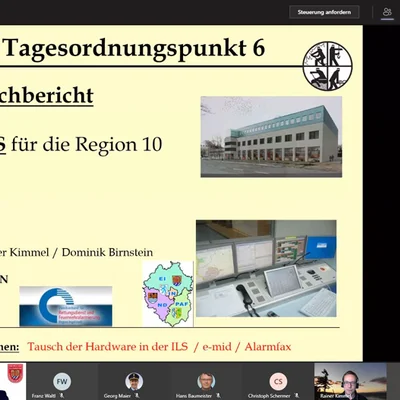Click the Region 10 district map image
400x400 pixels.
click(x=168, y=294)
